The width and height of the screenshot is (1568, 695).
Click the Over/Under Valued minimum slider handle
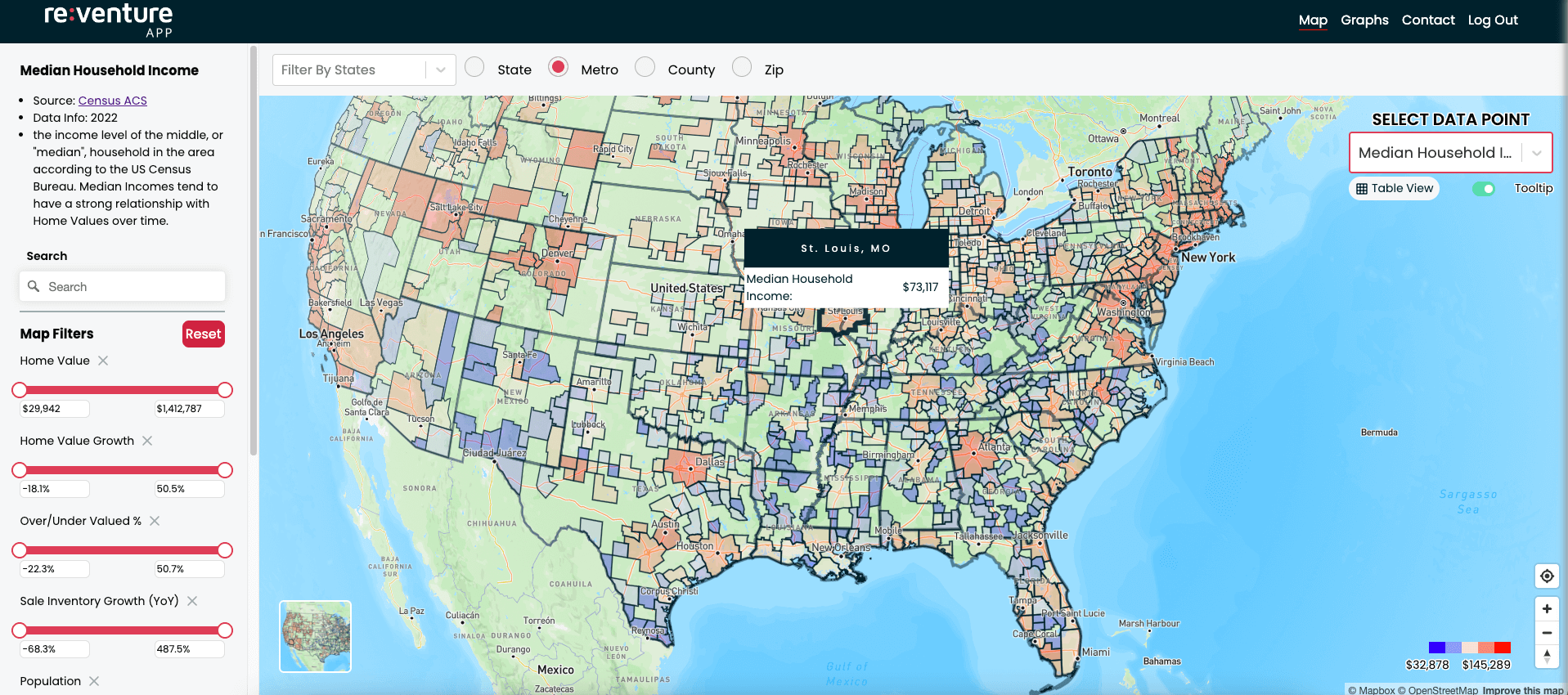20,550
